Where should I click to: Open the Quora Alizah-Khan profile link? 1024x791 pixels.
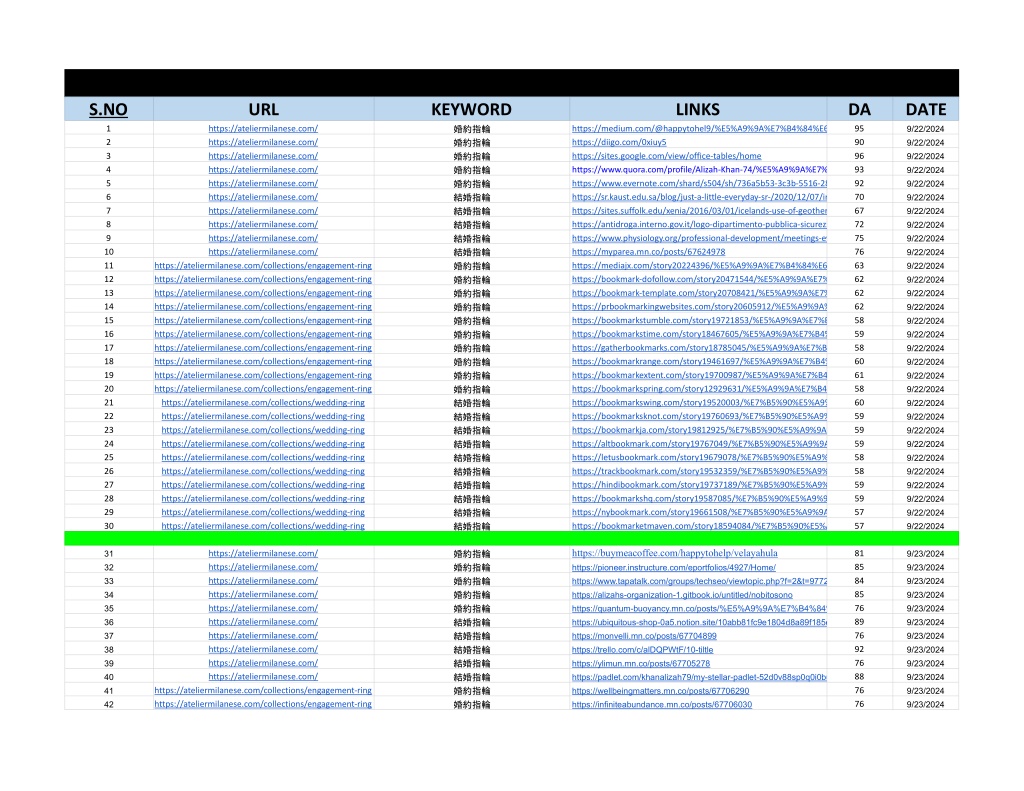pos(699,170)
